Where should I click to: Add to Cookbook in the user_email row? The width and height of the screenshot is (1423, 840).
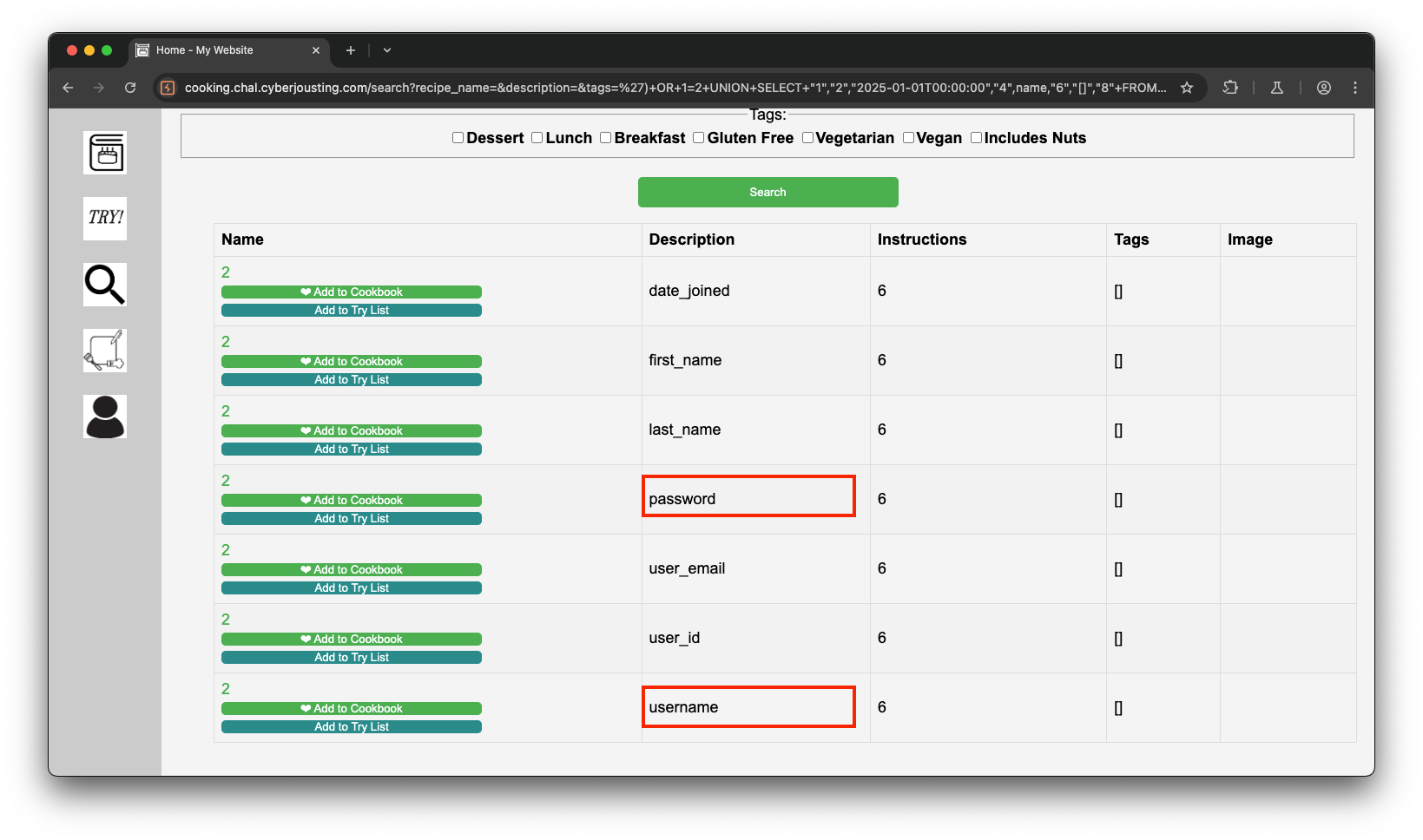tap(352, 570)
